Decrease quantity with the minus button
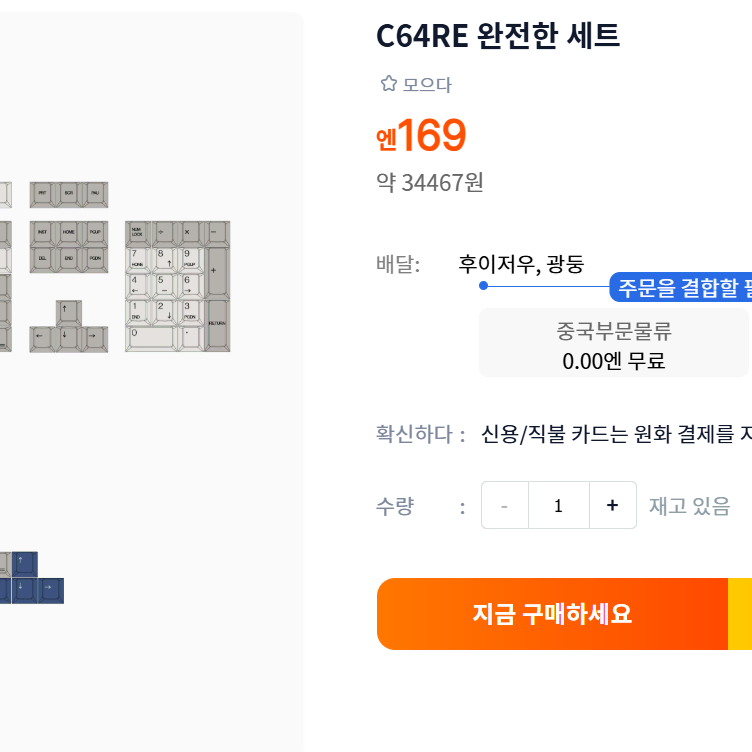Image resolution: width=752 pixels, height=752 pixels. pyautogui.click(x=505, y=505)
